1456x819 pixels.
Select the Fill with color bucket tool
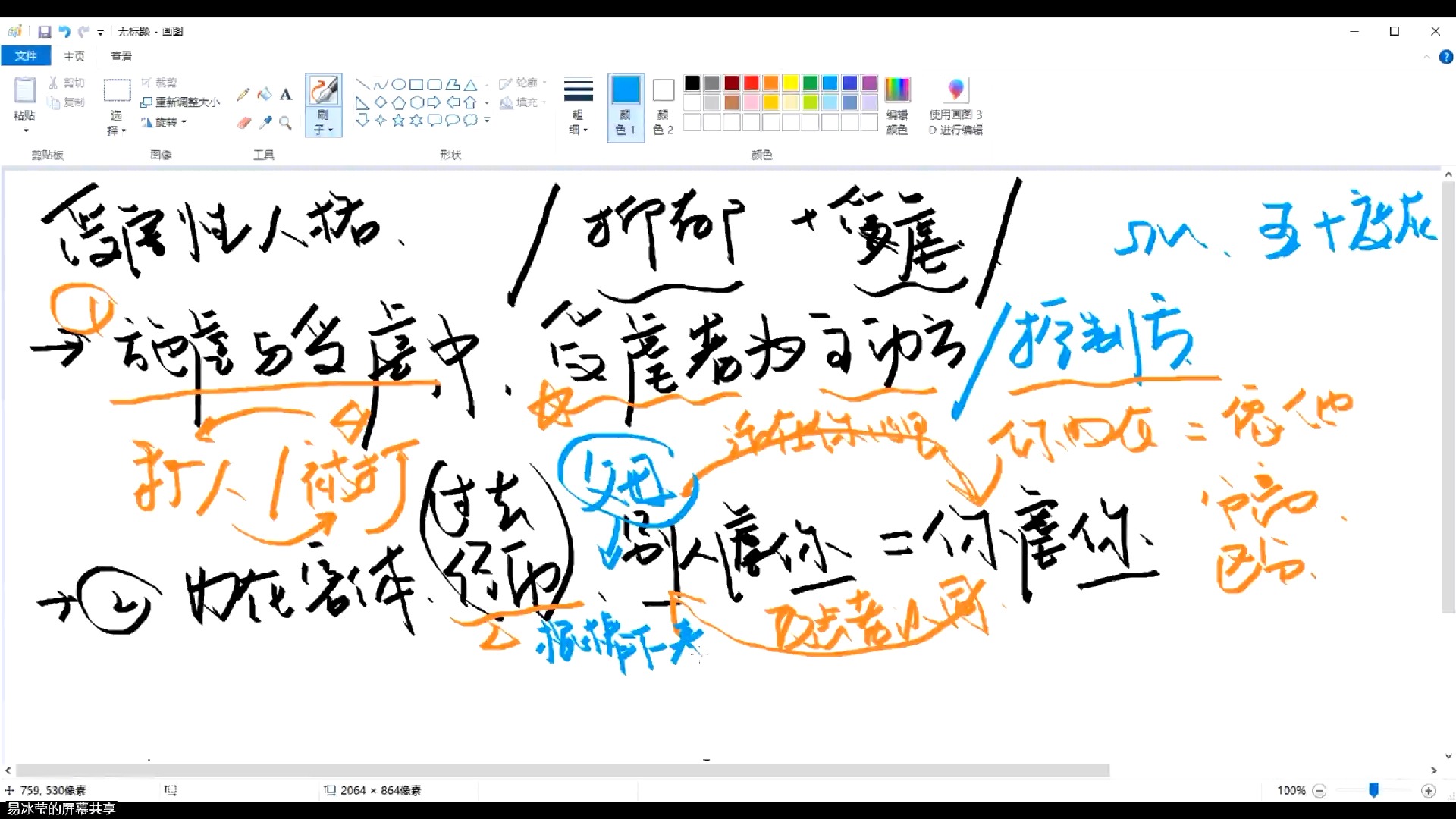(x=265, y=94)
